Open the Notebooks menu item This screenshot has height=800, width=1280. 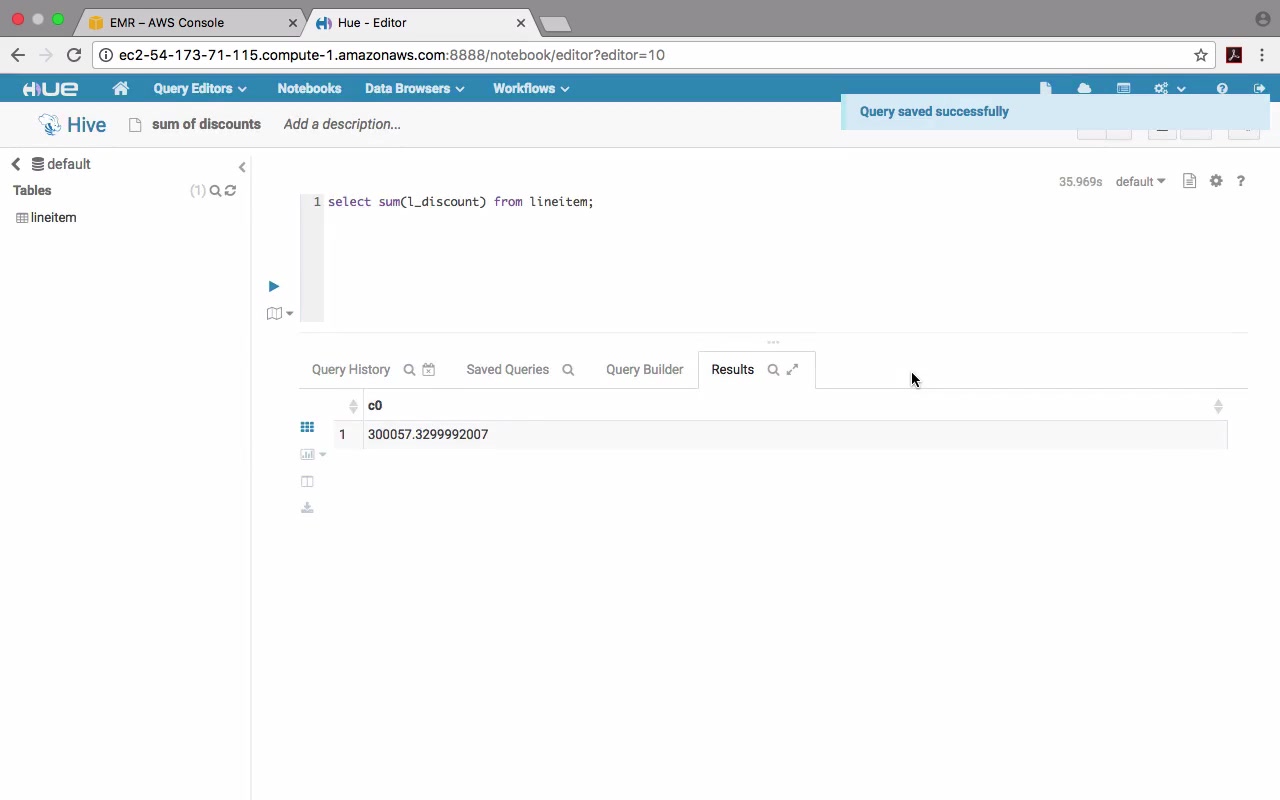[309, 88]
